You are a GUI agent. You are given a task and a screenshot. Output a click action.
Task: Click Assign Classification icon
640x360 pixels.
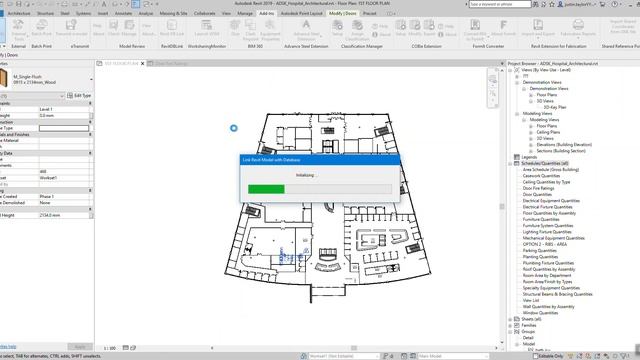coord(357,29)
